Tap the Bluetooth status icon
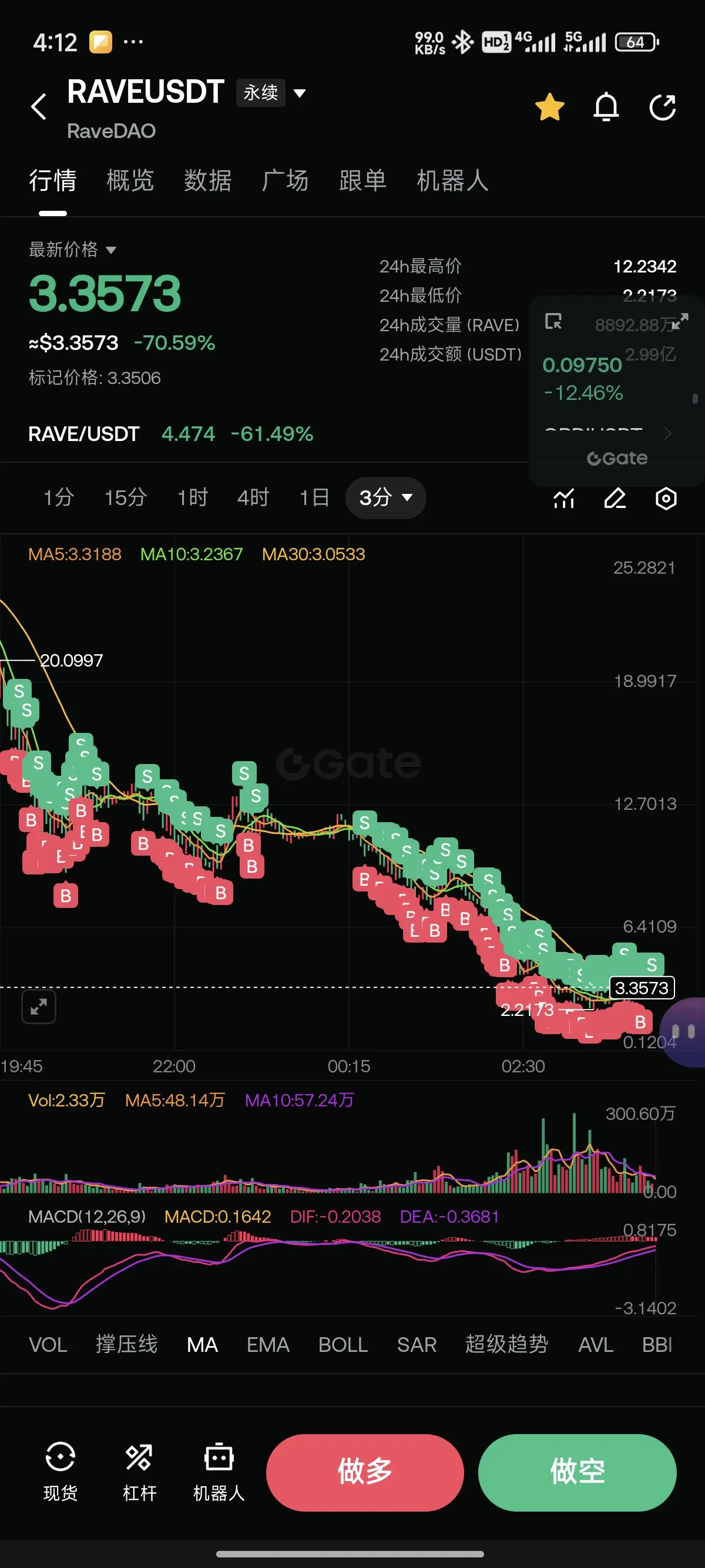The width and height of the screenshot is (705, 1568). tap(464, 42)
